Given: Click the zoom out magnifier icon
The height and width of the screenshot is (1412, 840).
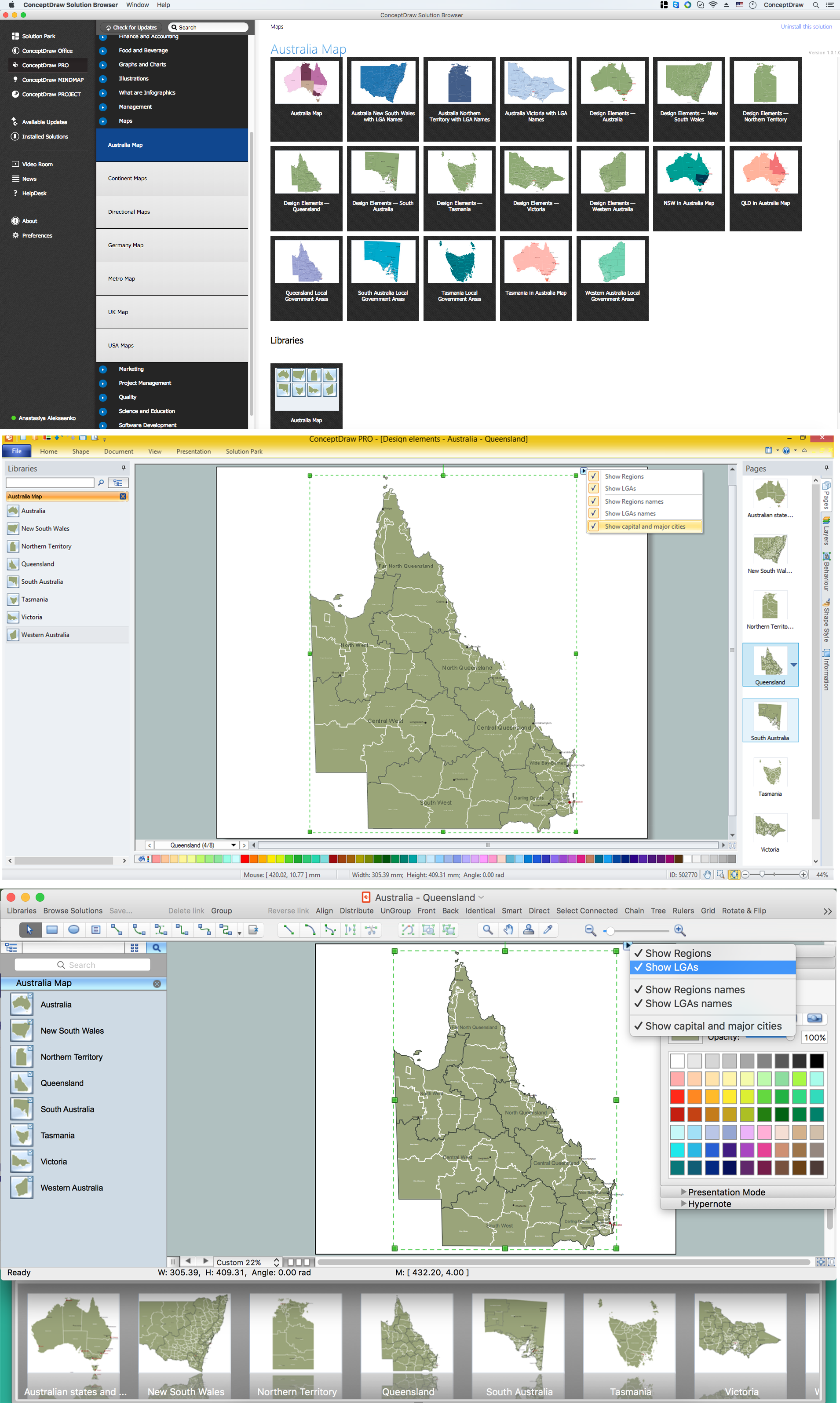Looking at the screenshot, I should [590, 930].
